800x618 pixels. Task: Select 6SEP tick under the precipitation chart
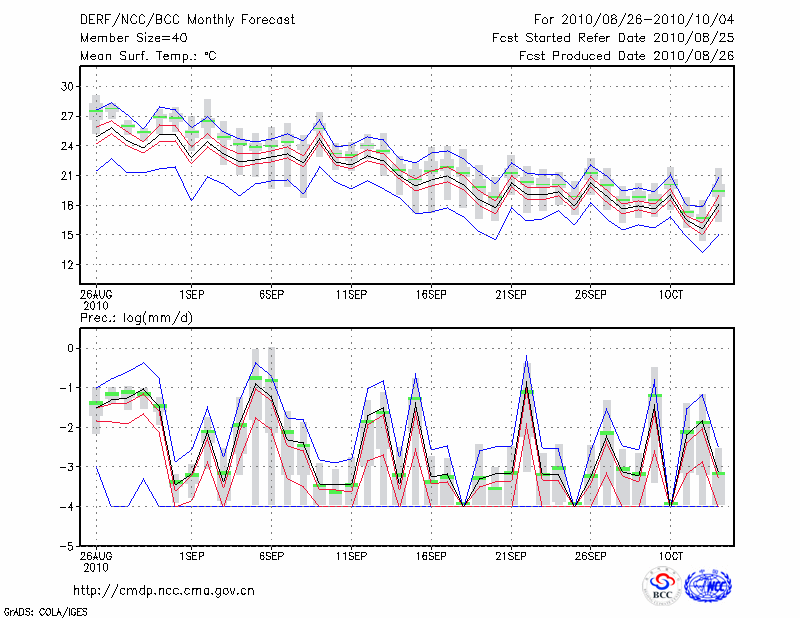[271, 554]
